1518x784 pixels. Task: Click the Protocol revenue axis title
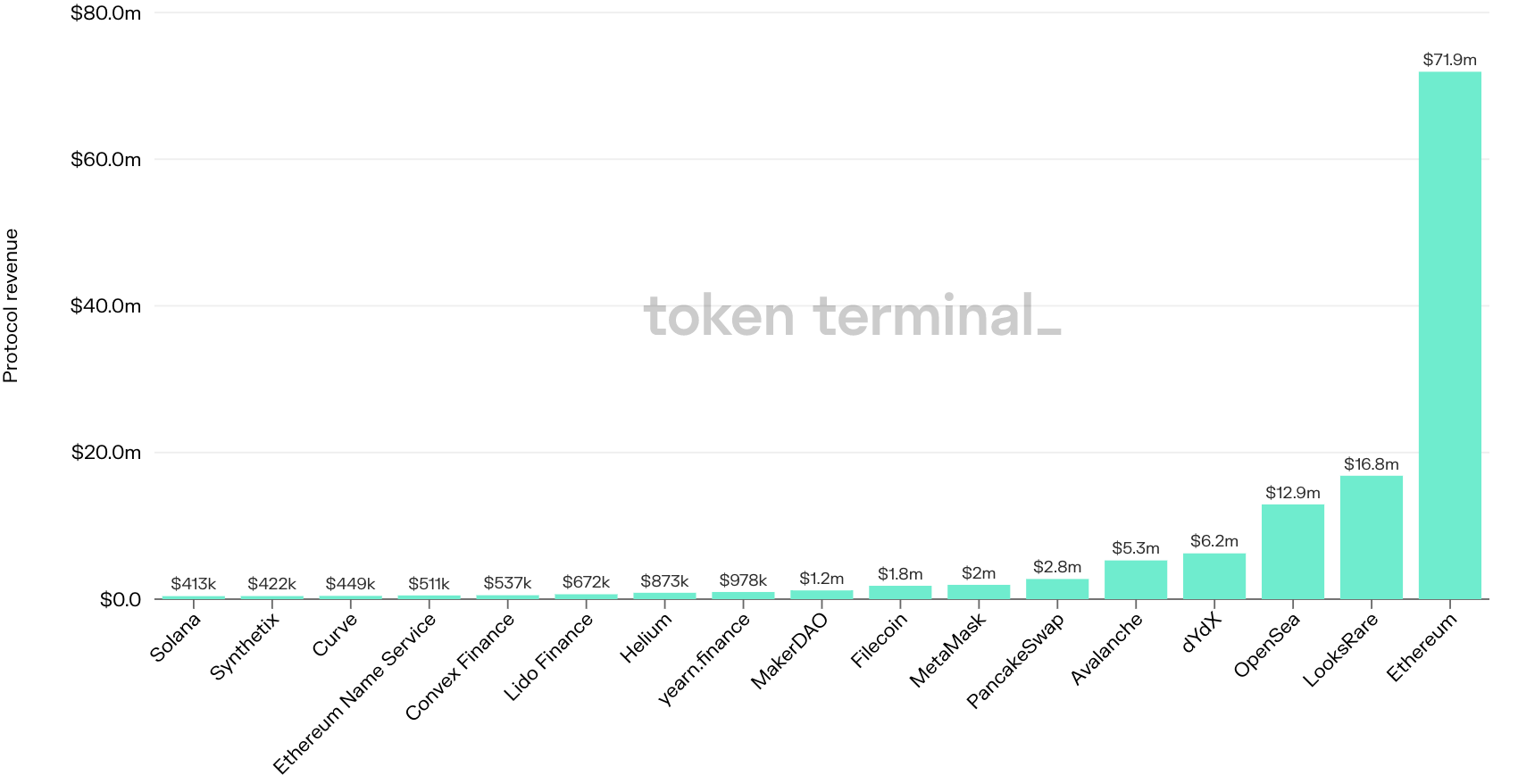tap(11, 305)
